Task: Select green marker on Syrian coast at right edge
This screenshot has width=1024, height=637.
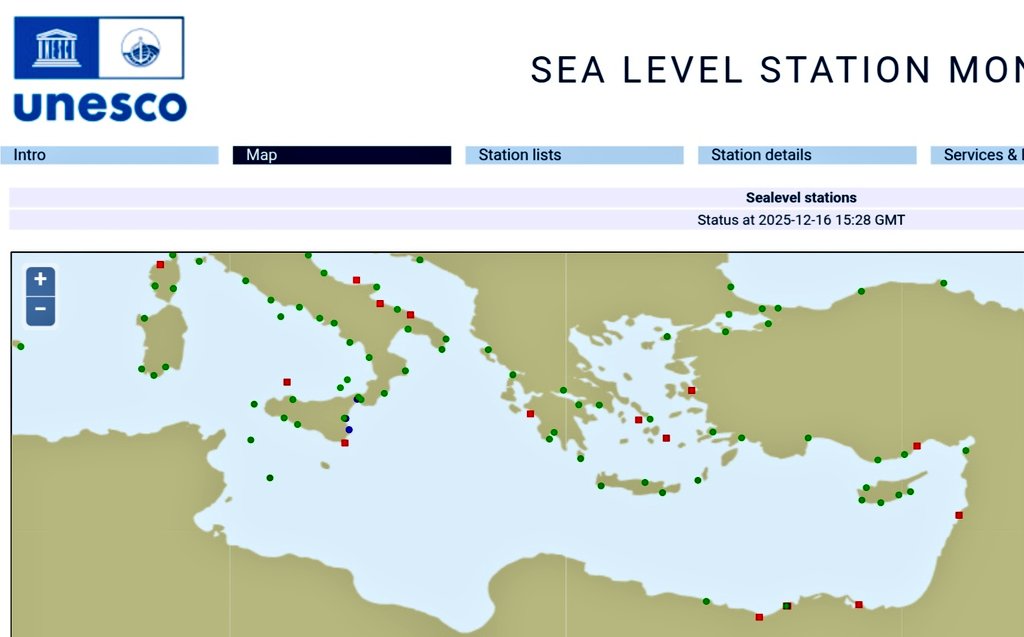Action: pos(966,451)
